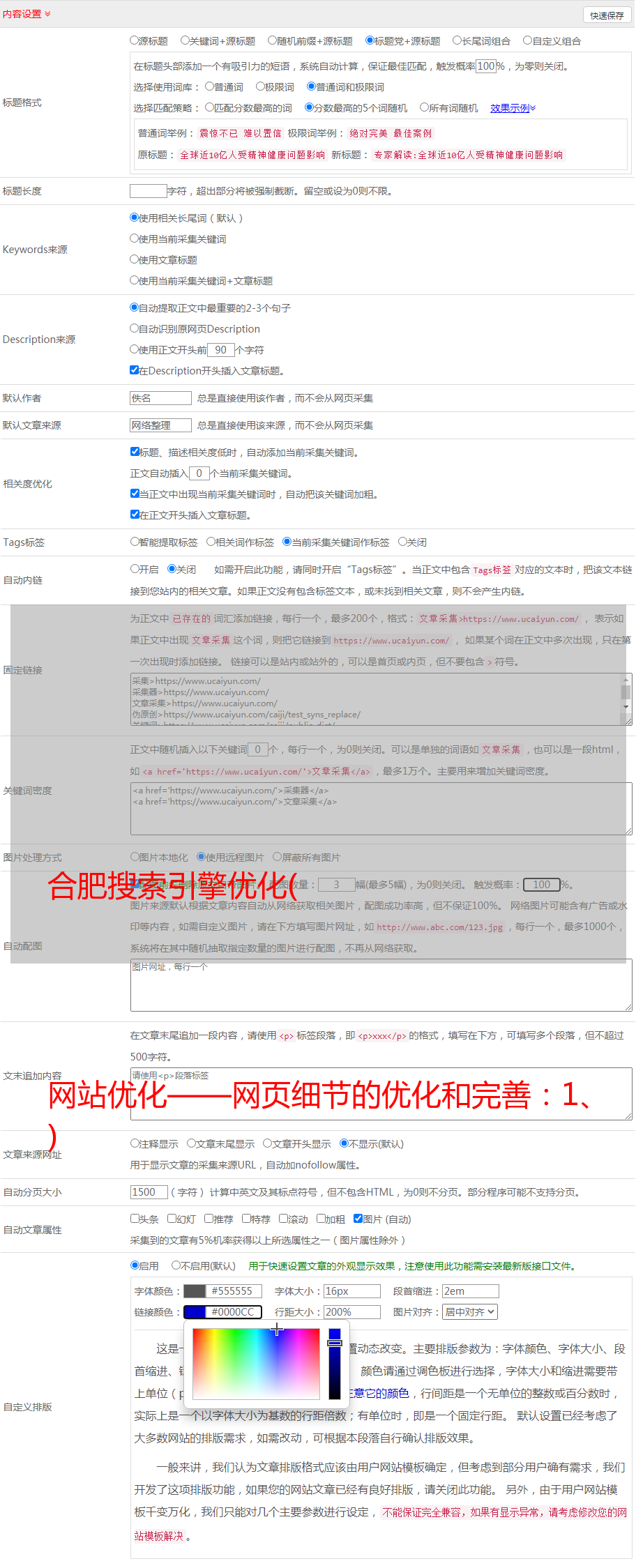Select 随机前缀+源标题 radio option
The height and width of the screenshot is (1568, 636).
(273, 40)
